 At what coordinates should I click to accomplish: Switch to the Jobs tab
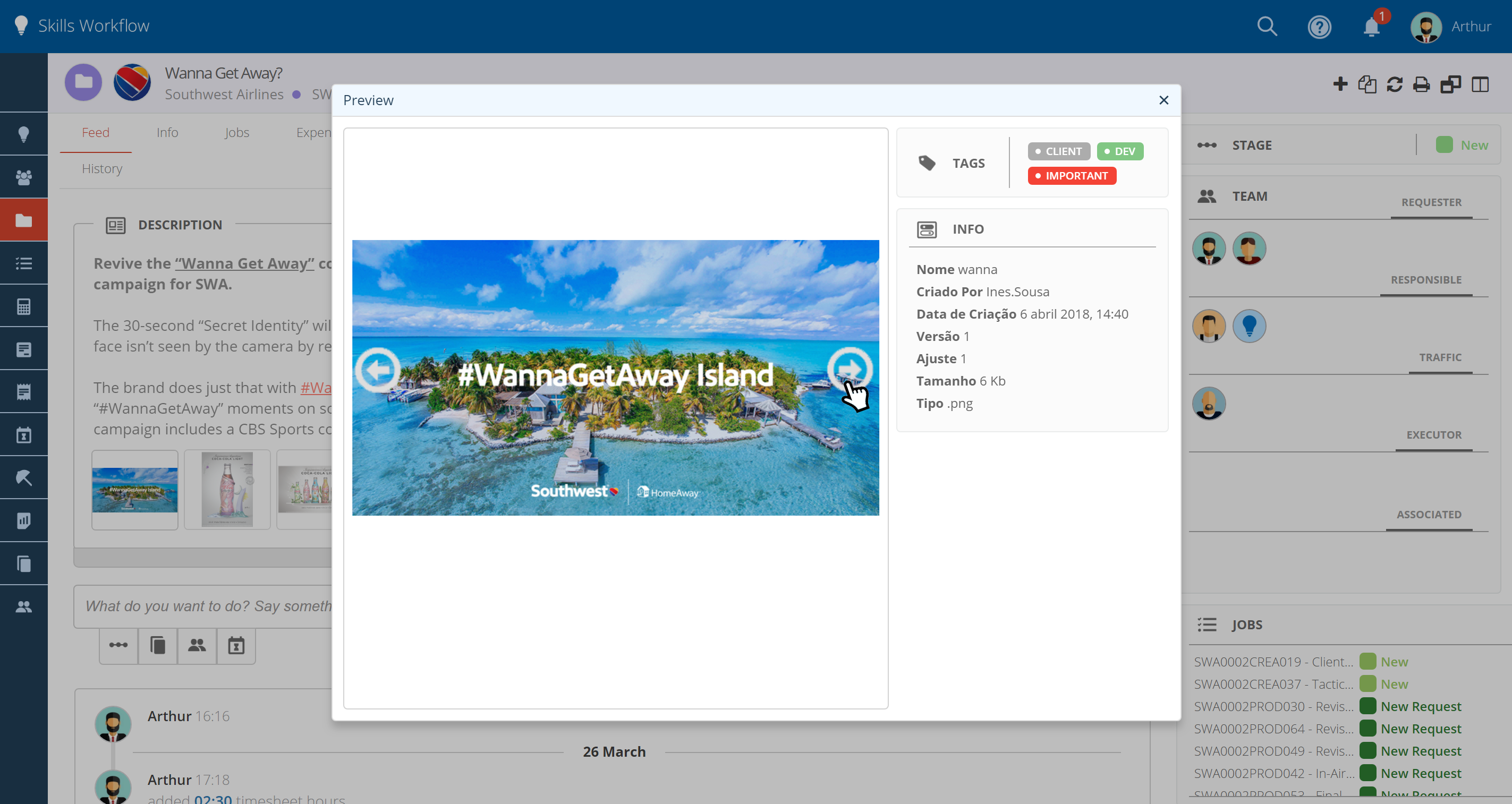point(236,133)
